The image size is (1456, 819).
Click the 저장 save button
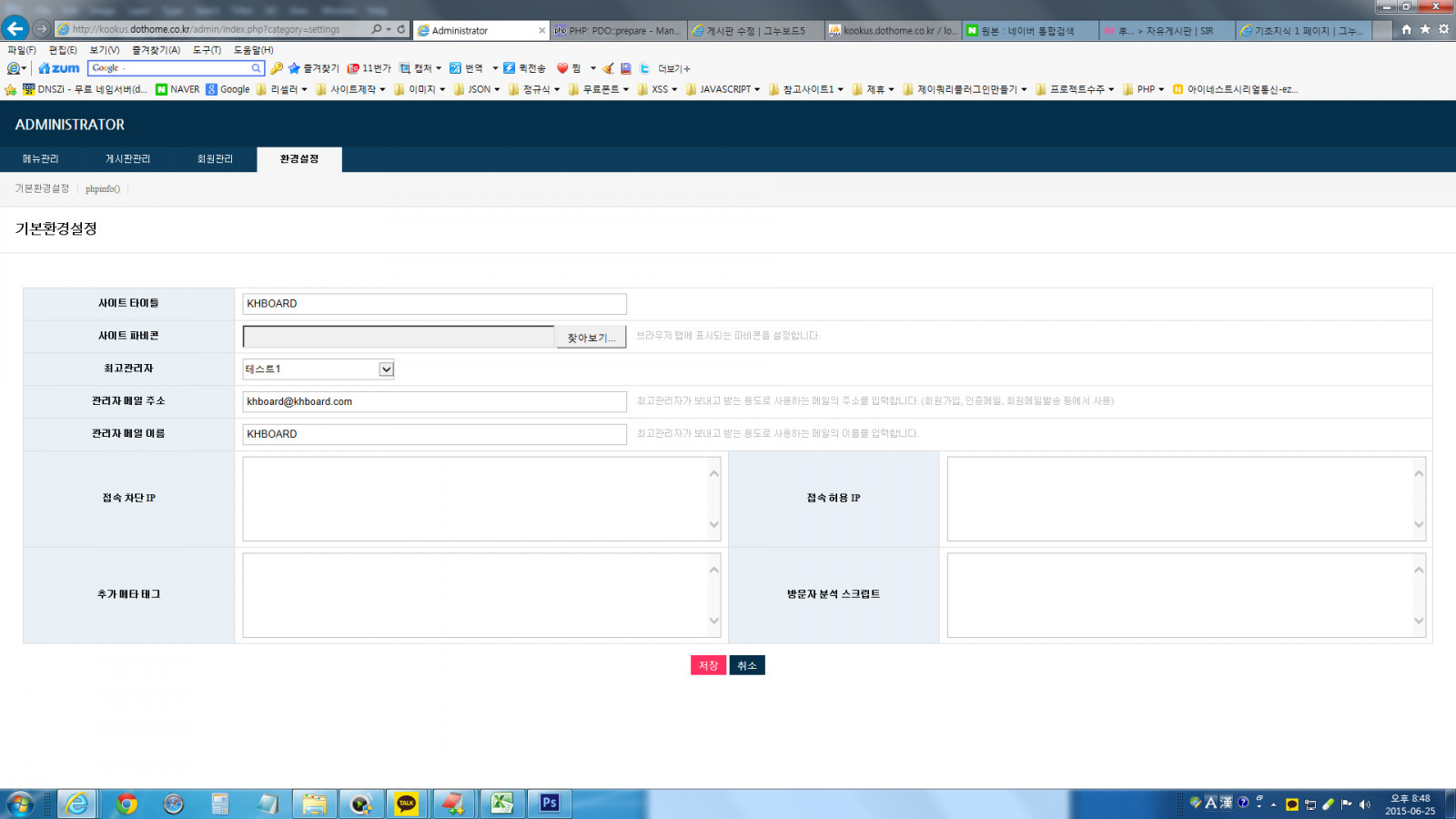(x=709, y=665)
